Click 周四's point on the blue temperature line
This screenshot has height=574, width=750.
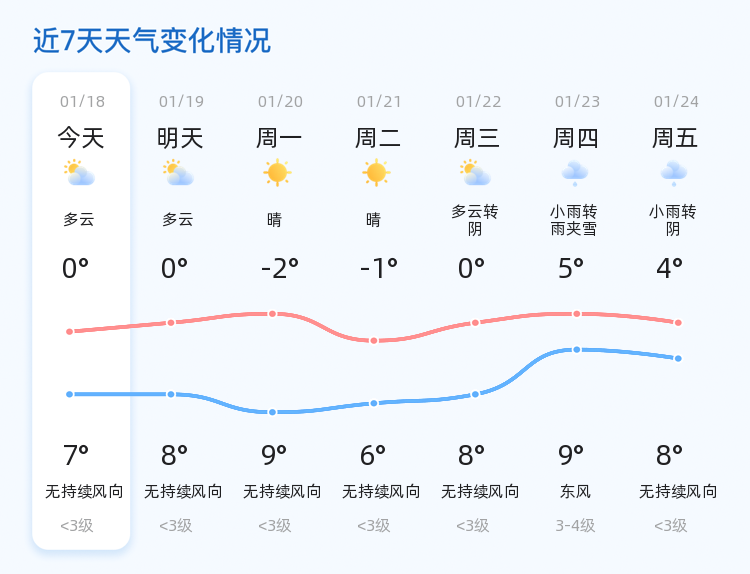576,350
